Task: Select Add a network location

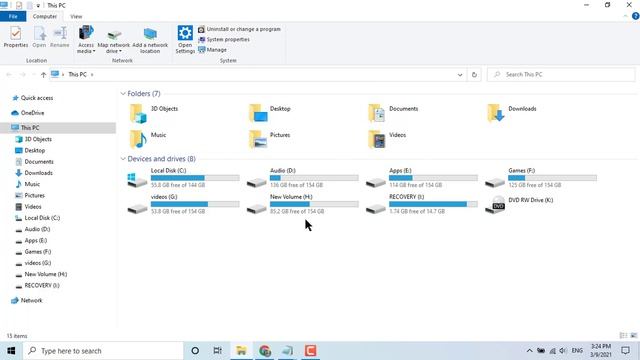Action: pyautogui.click(x=150, y=40)
